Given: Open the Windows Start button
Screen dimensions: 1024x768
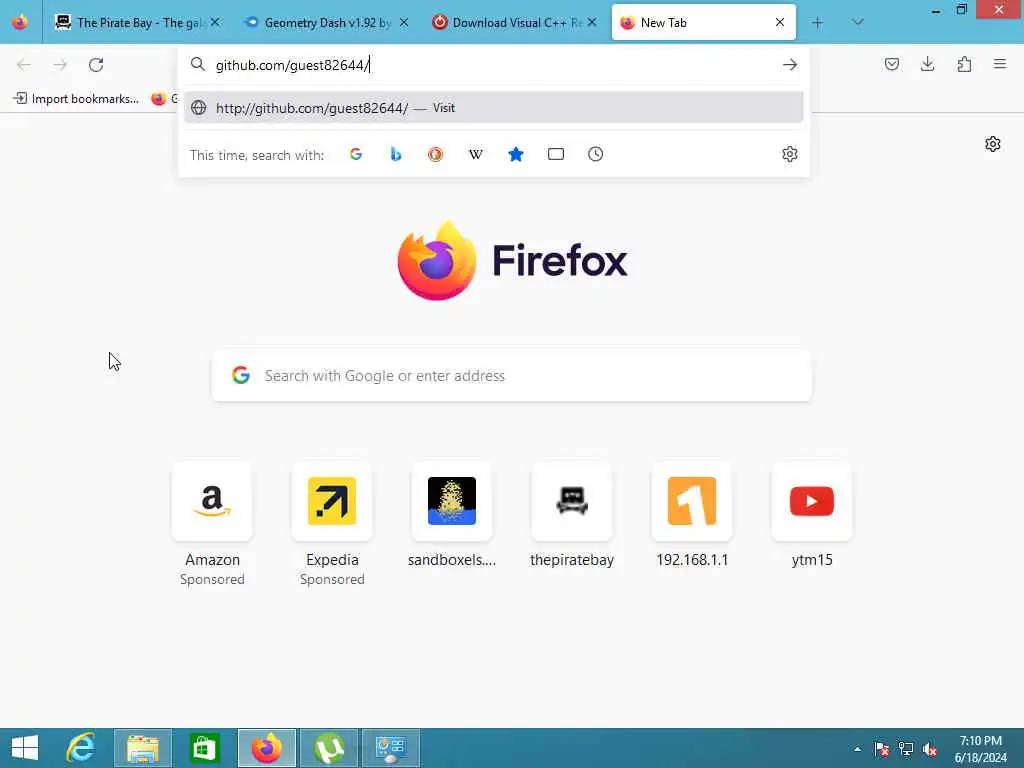Looking at the screenshot, I should pos(25,748).
